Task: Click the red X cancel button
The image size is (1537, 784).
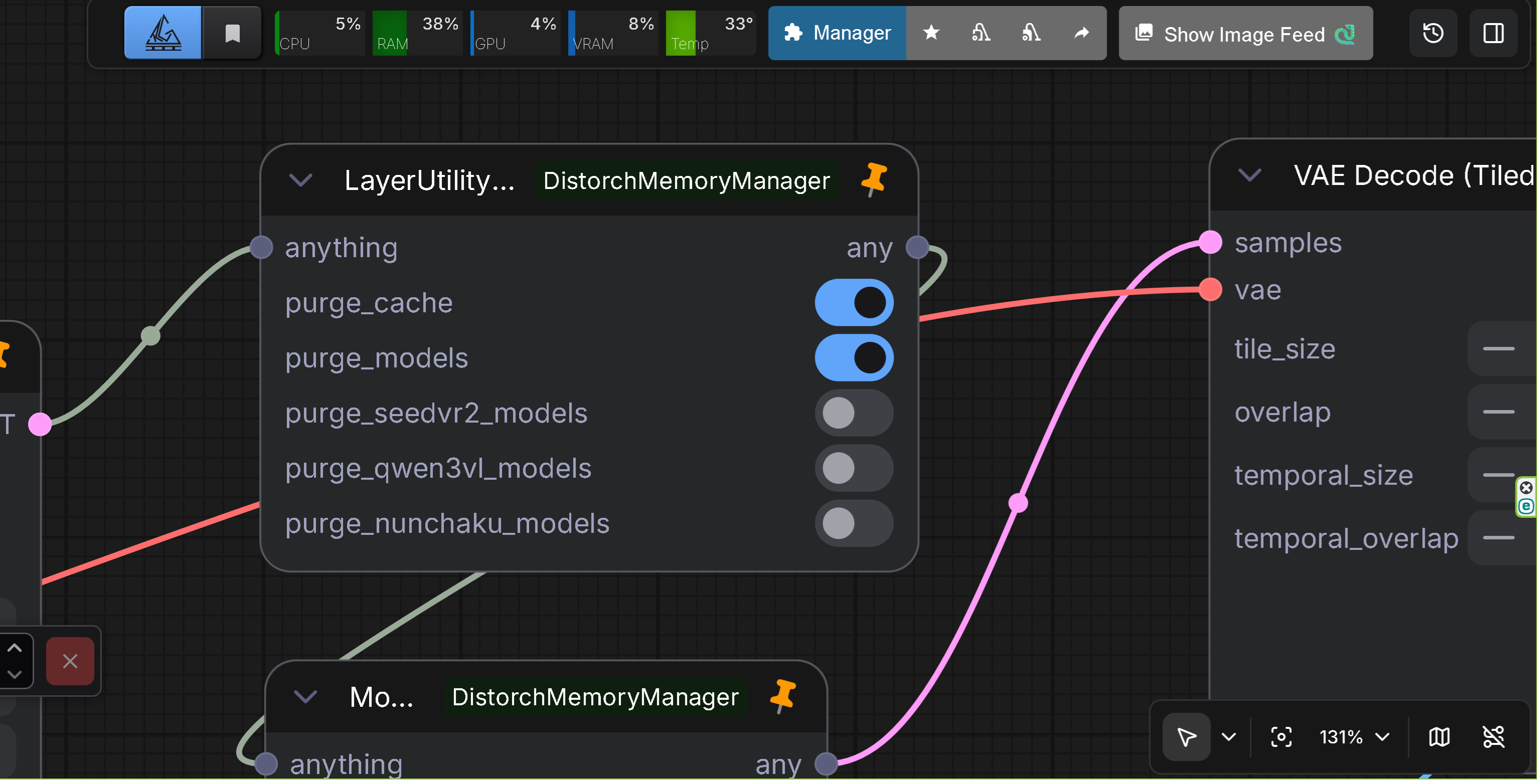Action: [x=70, y=661]
